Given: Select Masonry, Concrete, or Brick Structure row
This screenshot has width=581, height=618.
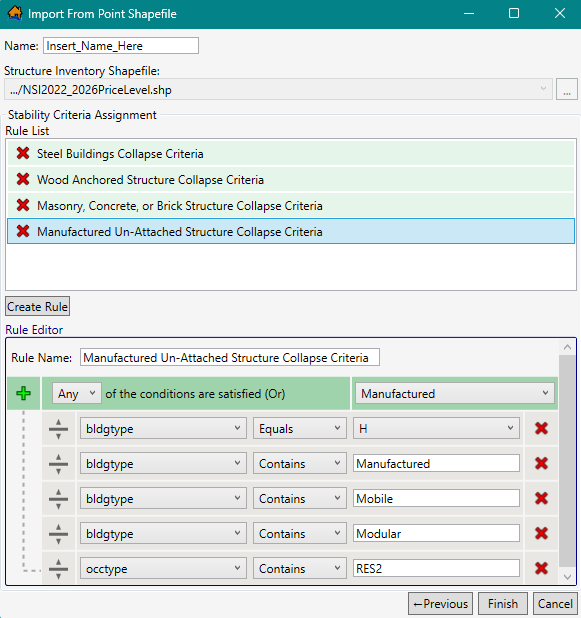Looking at the screenshot, I should (291, 205).
